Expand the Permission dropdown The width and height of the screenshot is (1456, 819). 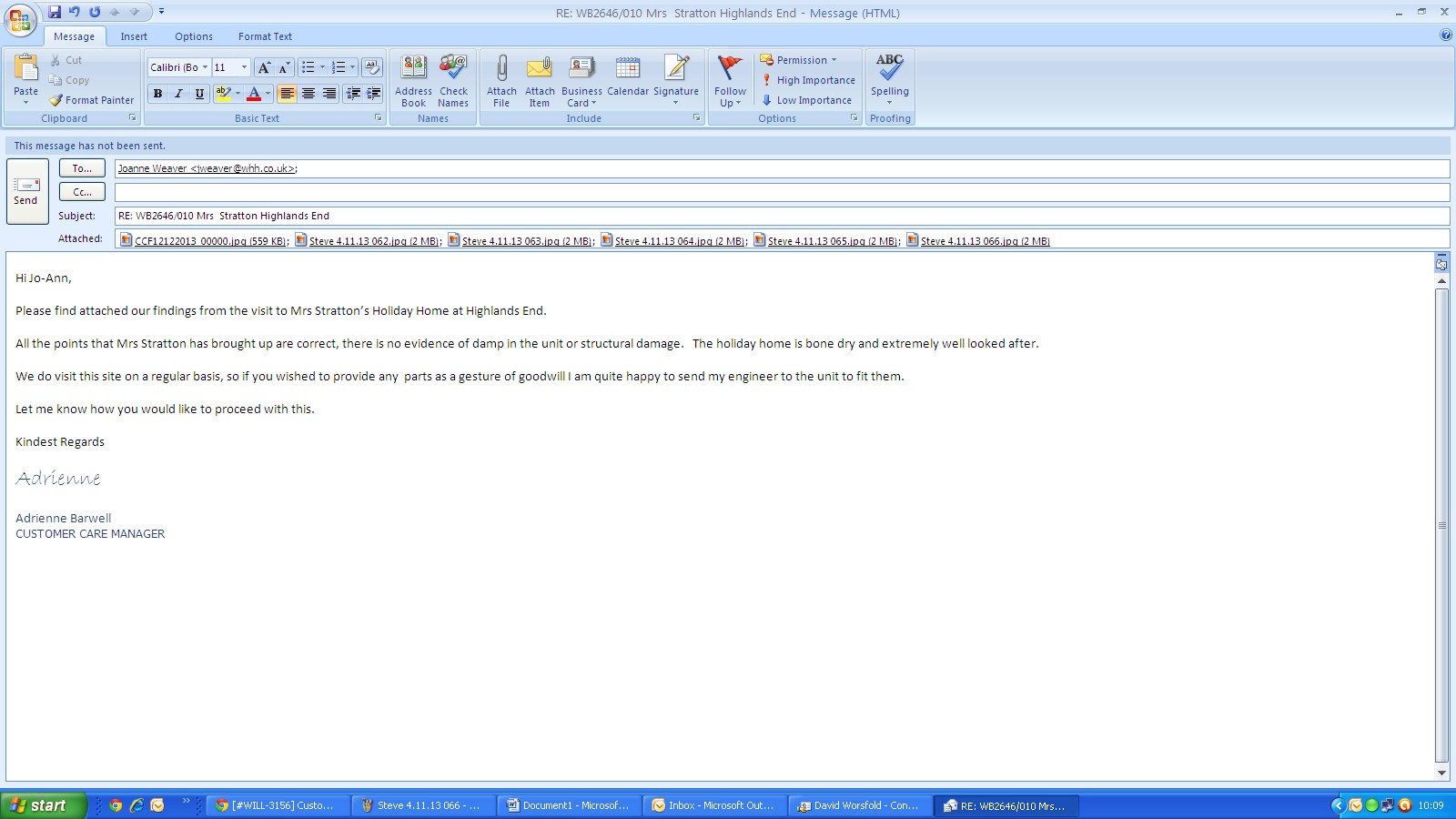click(798, 60)
